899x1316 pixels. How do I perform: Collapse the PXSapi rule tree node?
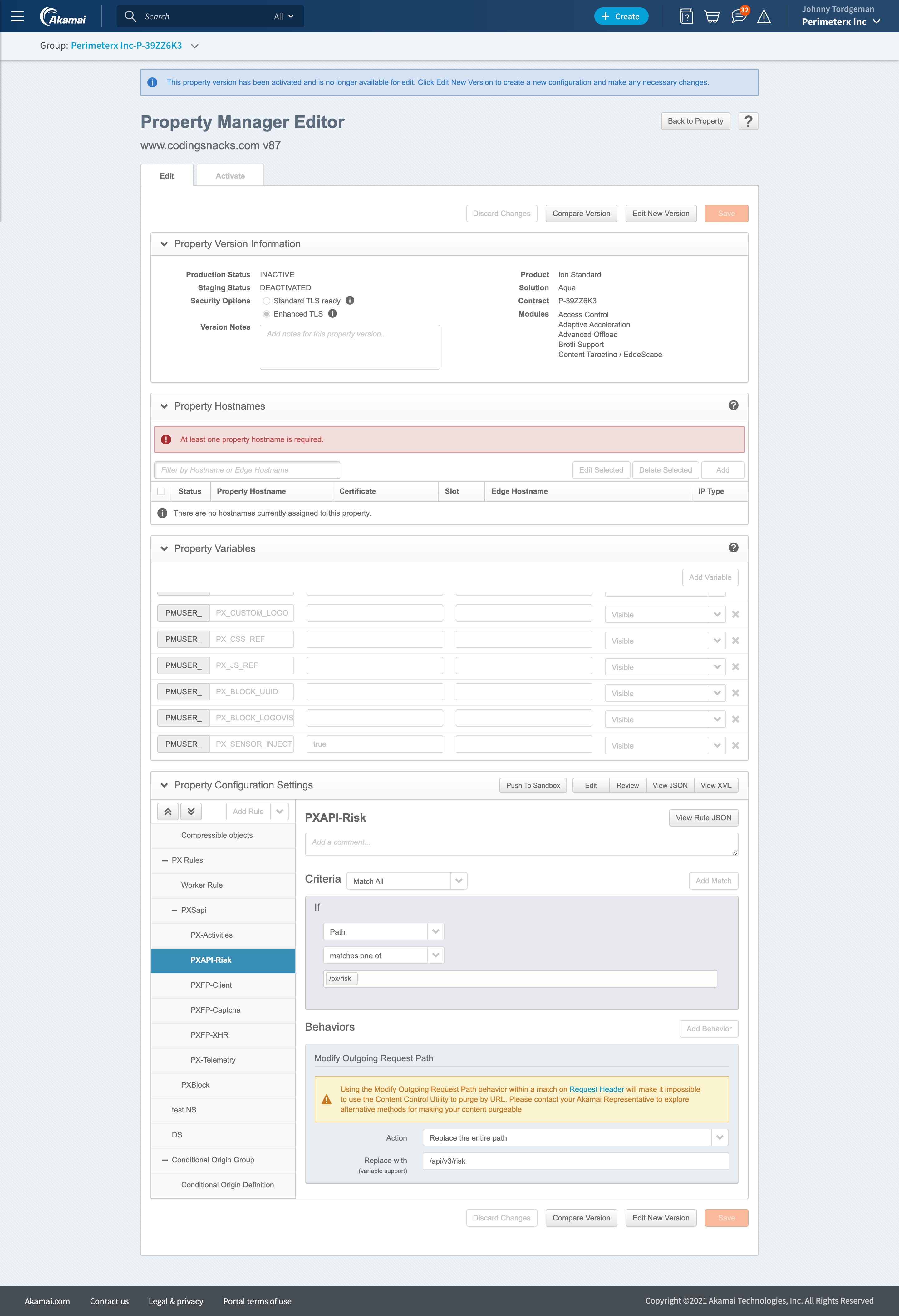click(x=174, y=911)
